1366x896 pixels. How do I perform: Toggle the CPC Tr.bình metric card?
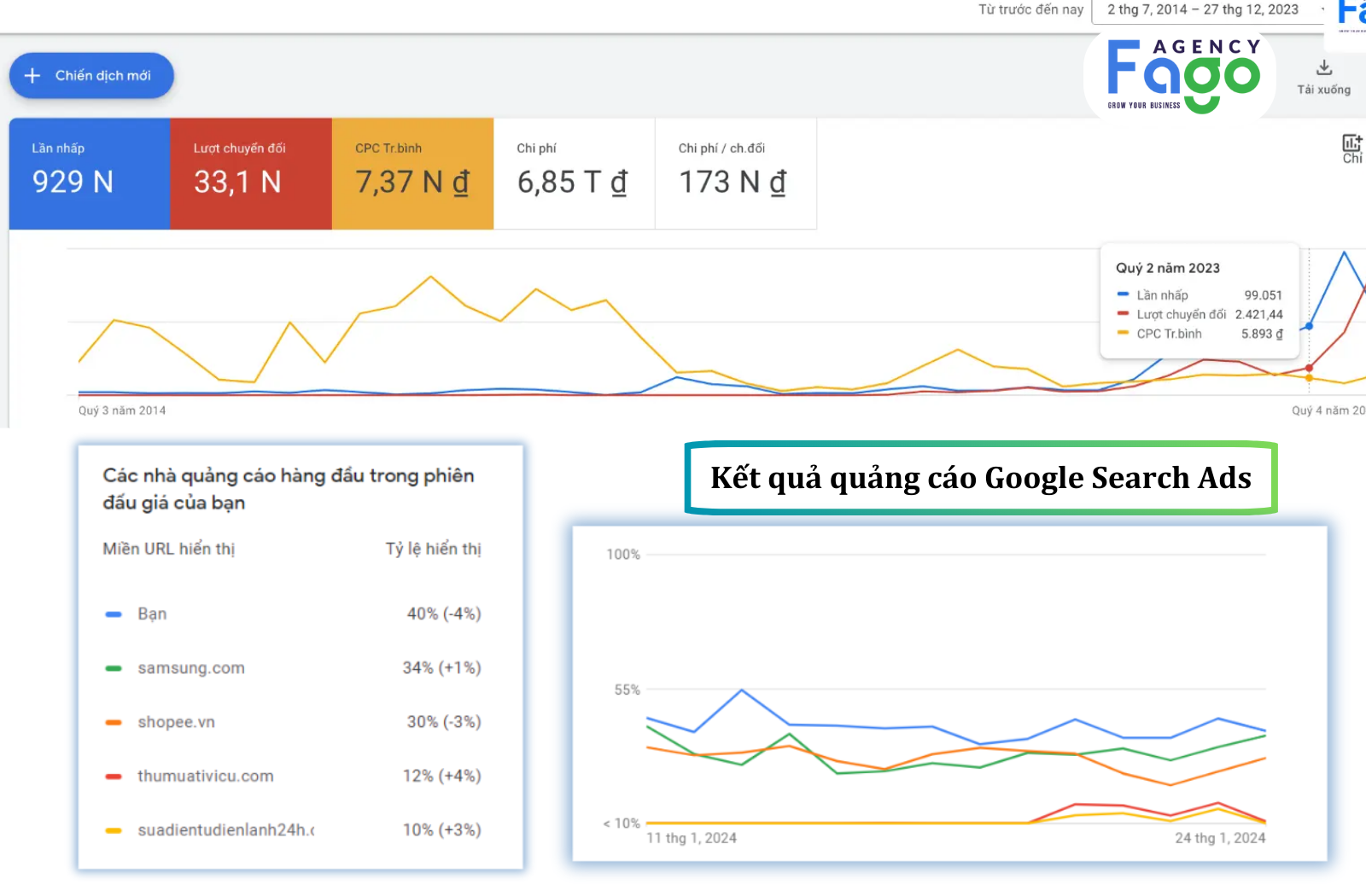(412, 173)
